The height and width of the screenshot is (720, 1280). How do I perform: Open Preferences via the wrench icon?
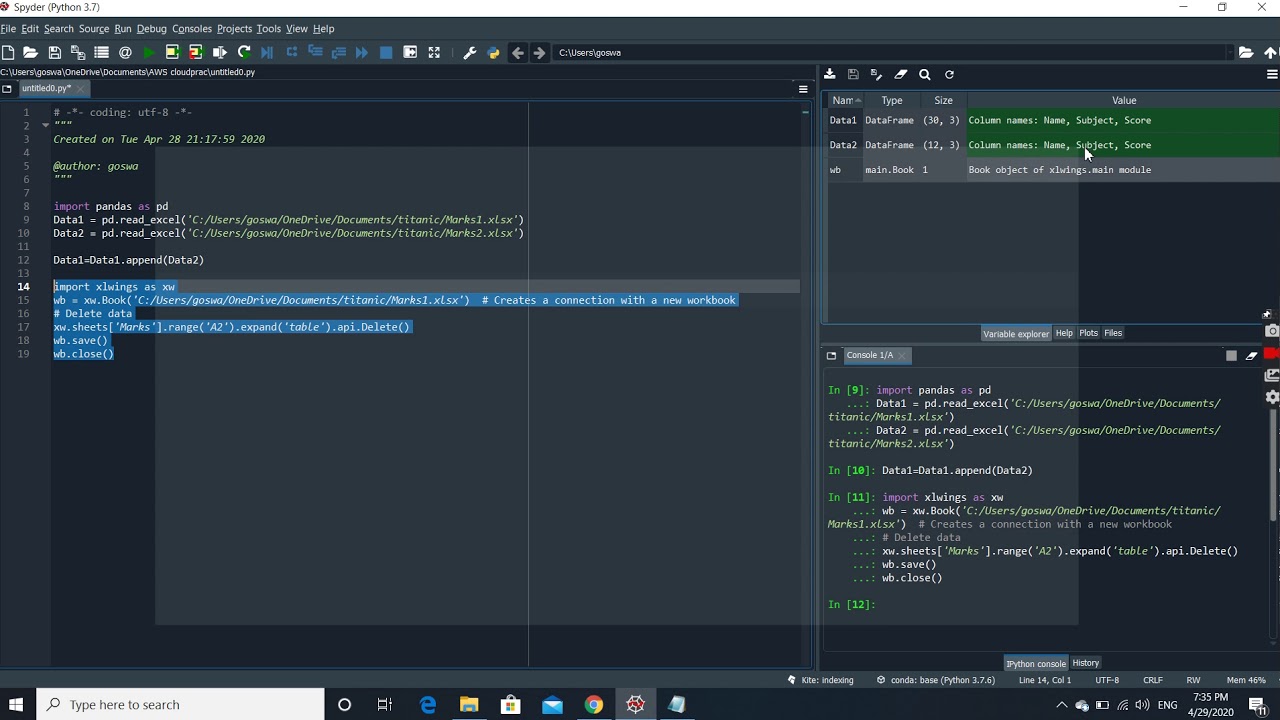pos(469,52)
